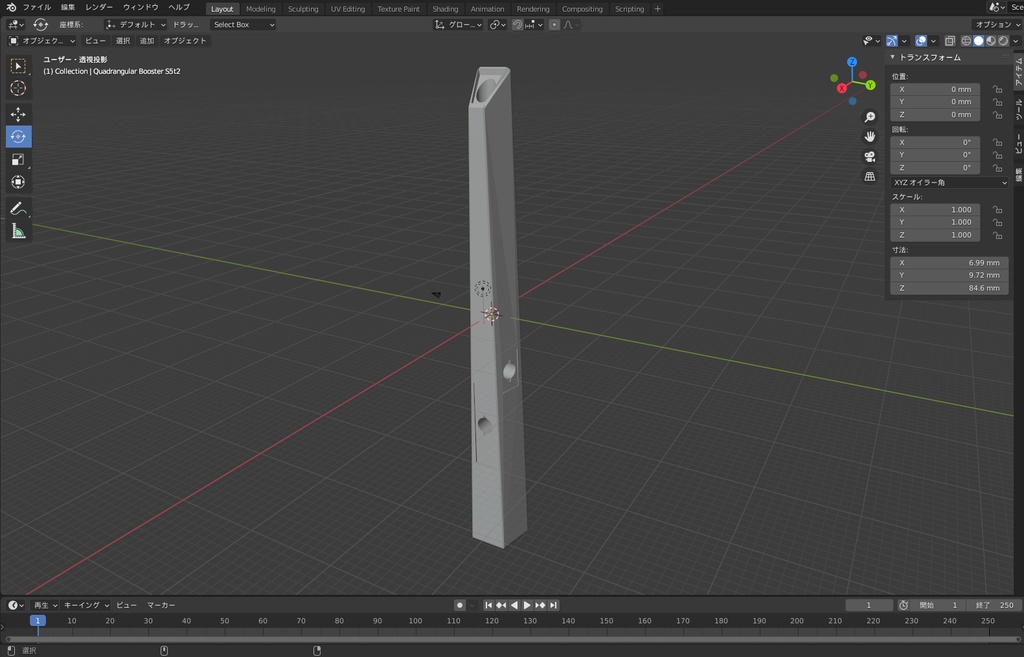Open the pivot point dropdown
The image size is (1024, 657).
click(x=498, y=25)
